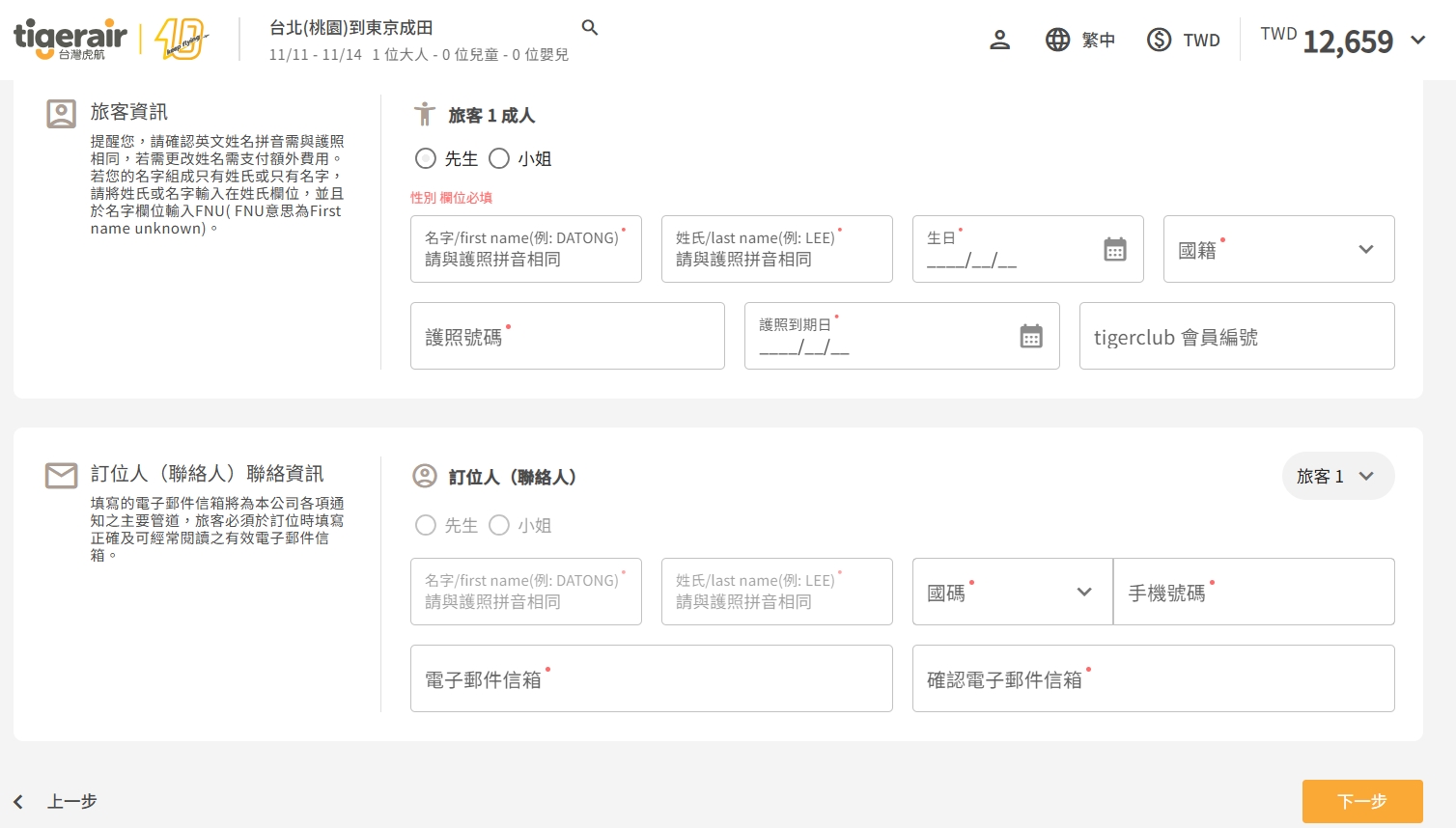The width and height of the screenshot is (1456, 828).
Task: Open passport expiry calendar icon
Action: pyautogui.click(x=1031, y=337)
